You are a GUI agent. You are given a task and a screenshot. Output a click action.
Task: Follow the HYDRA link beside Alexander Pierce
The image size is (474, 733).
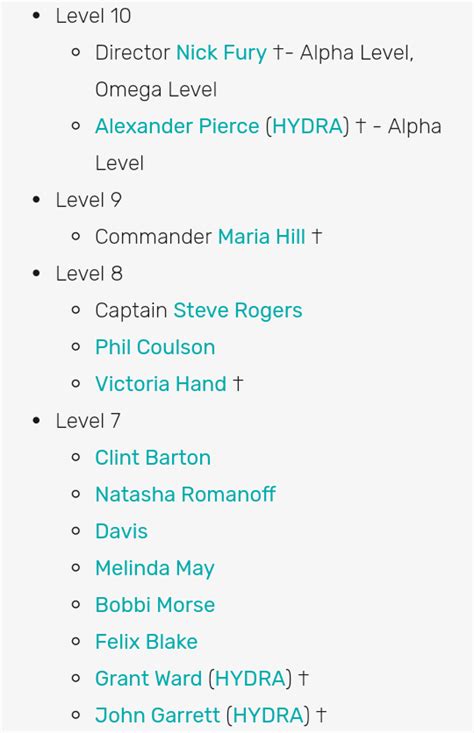coord(308,126)
